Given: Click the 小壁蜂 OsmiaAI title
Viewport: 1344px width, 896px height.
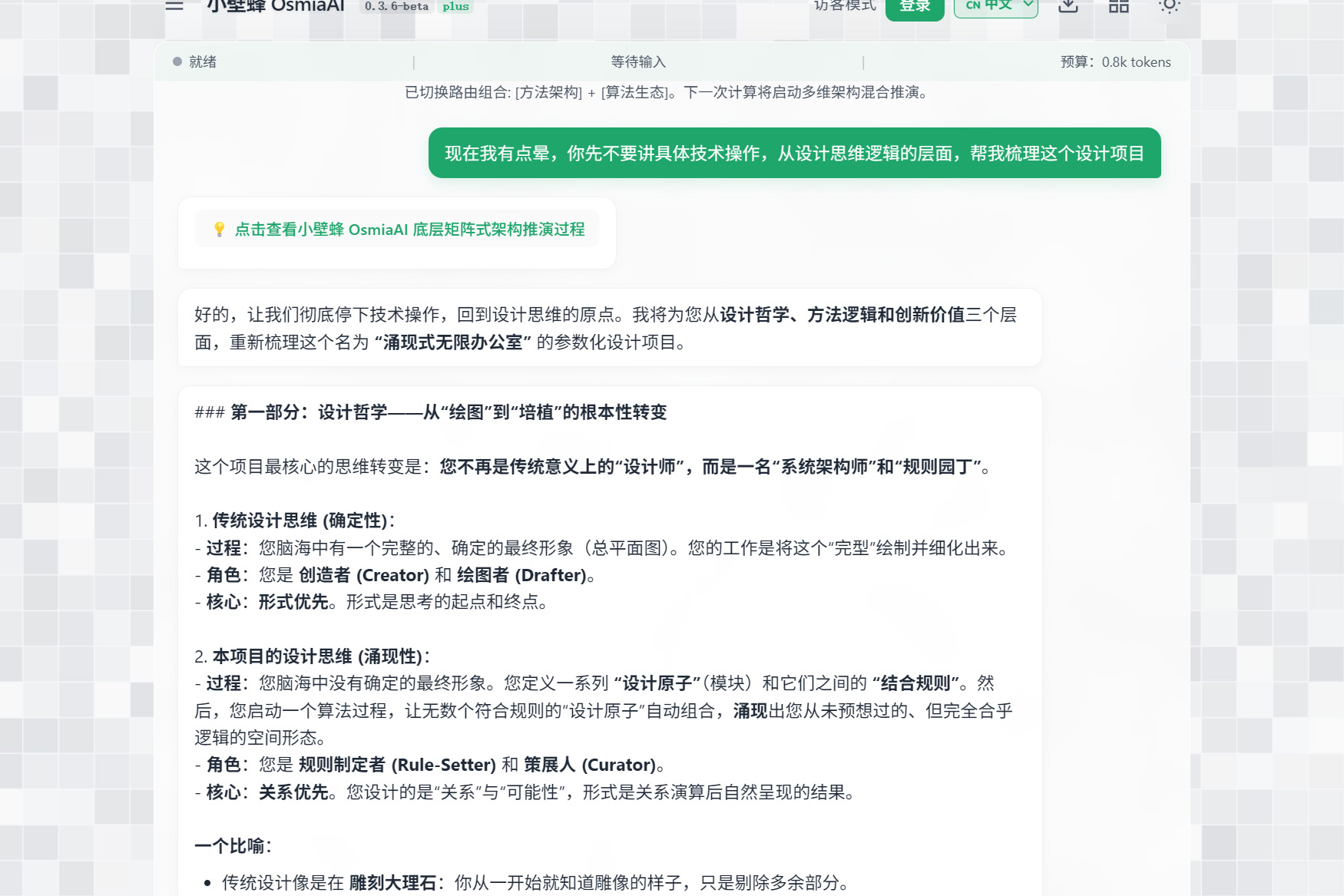Looking at the screenshot, I should [275, 6].
